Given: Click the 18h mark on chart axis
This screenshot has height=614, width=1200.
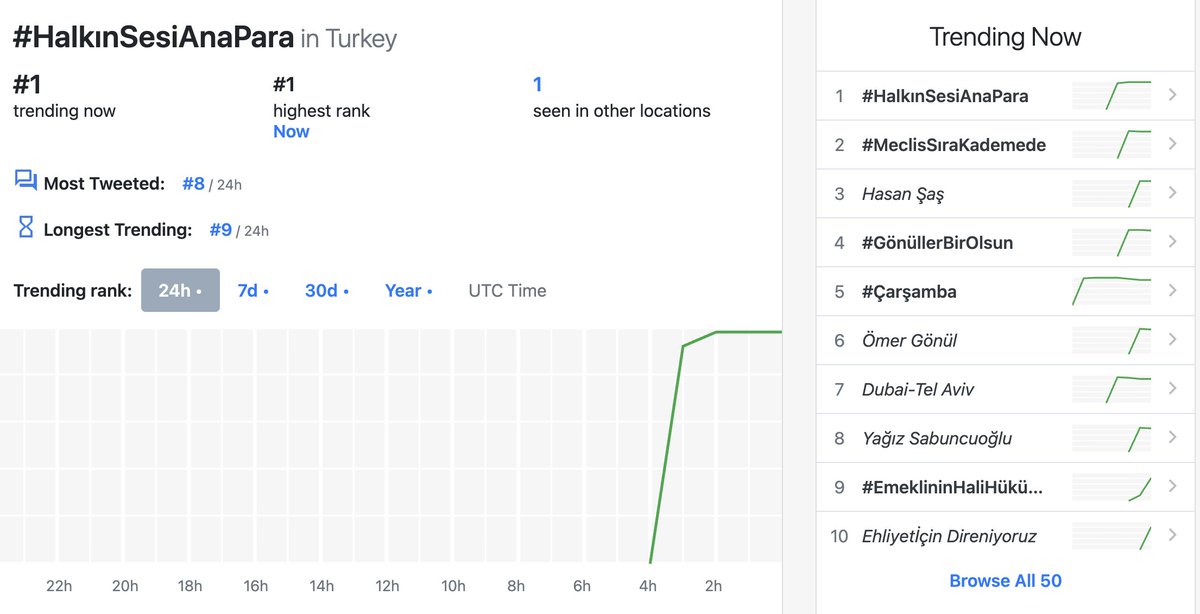Looking at the screenshot, I should tap(190, 586).
